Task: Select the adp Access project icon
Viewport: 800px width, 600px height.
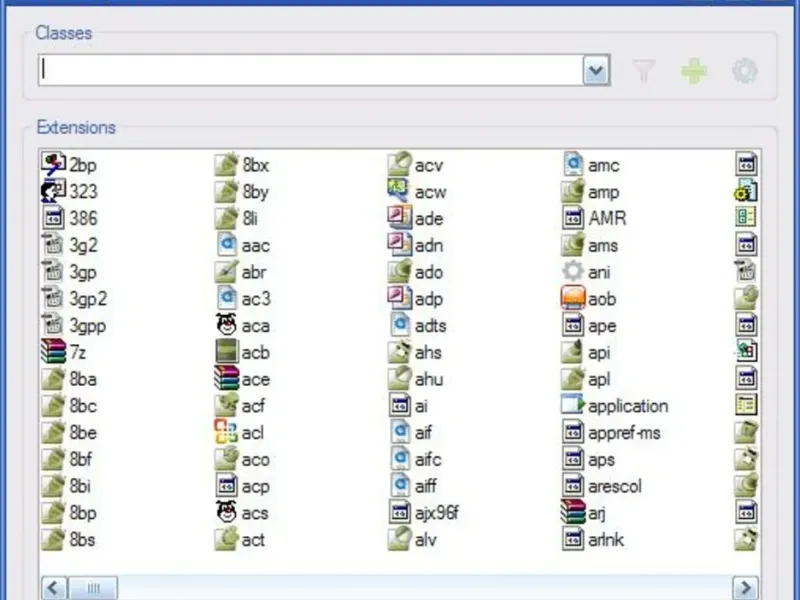Action: point(399,298)
